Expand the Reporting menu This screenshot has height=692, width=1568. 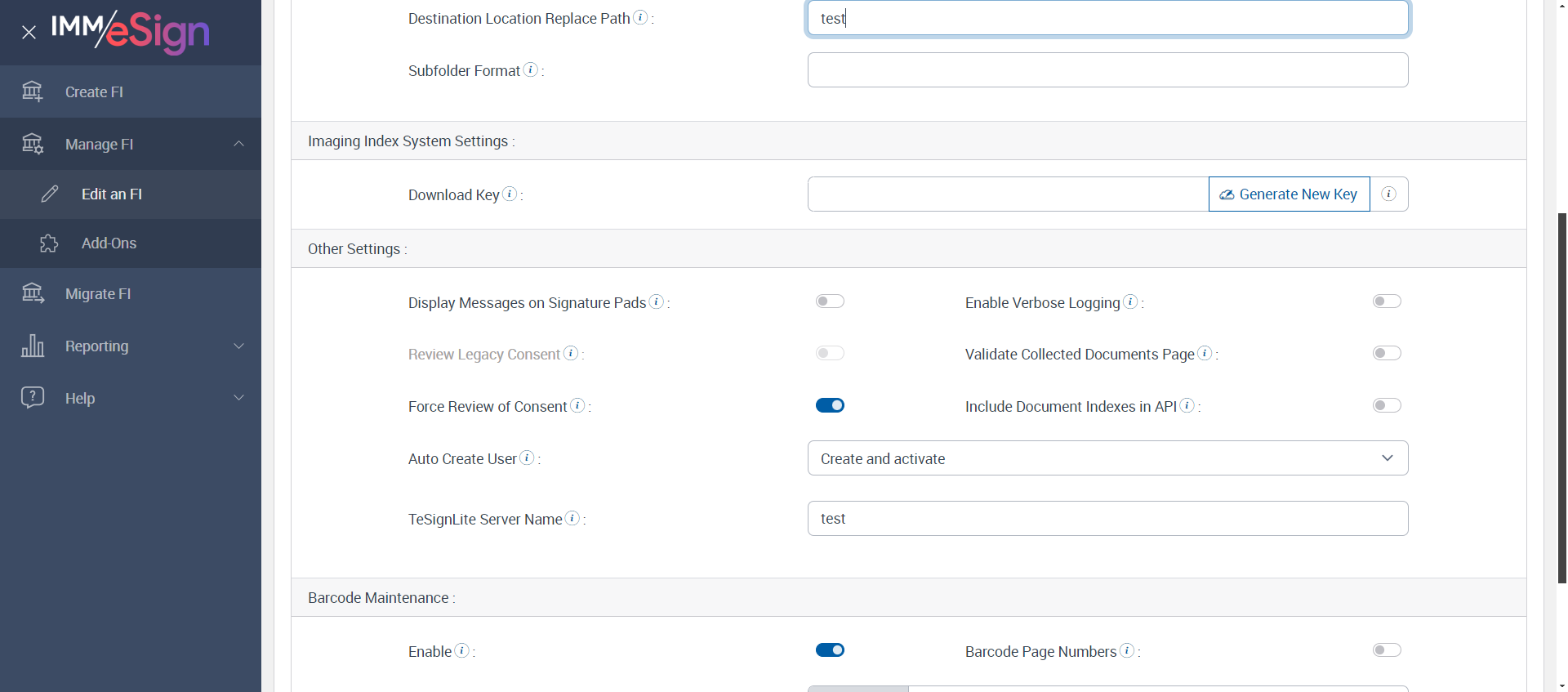[x=238, y=346]
